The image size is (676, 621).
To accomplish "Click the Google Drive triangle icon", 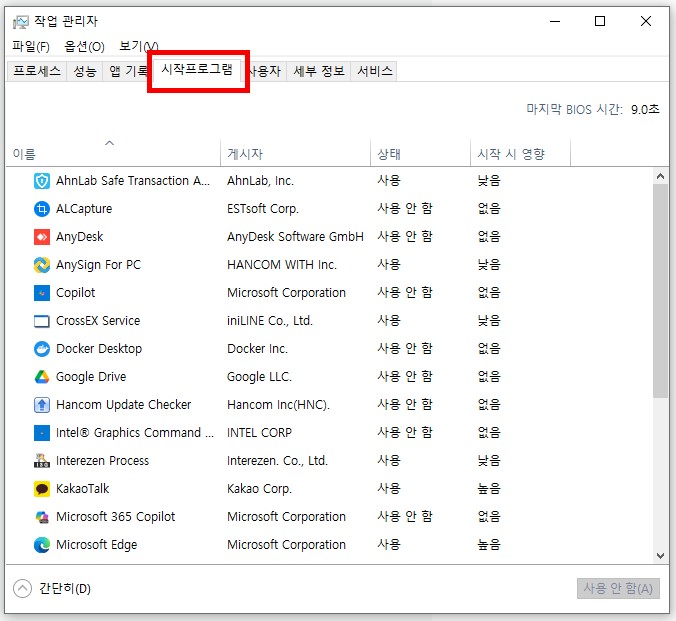I will click(x=42, y=377).
